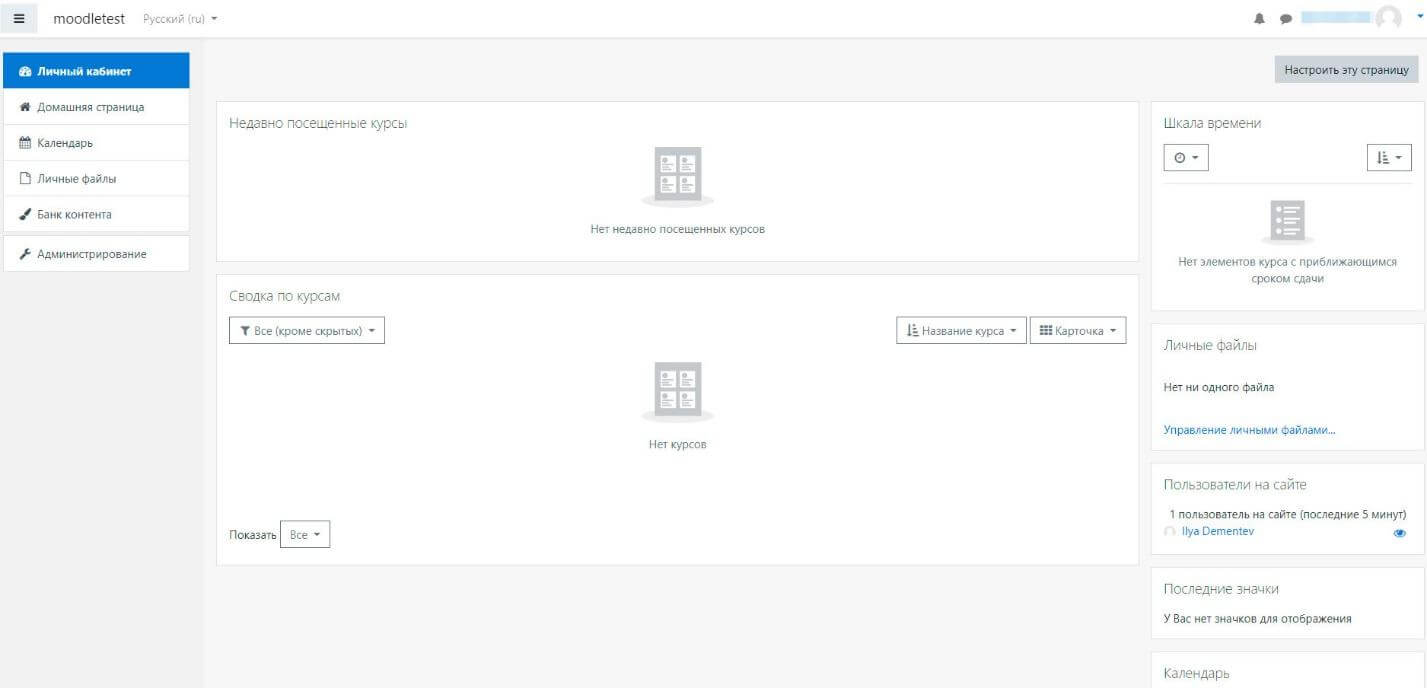The height and width of the screenshot is (688, 1427).
Task: Click the Календарь block title
Action: click(1197, 674)
